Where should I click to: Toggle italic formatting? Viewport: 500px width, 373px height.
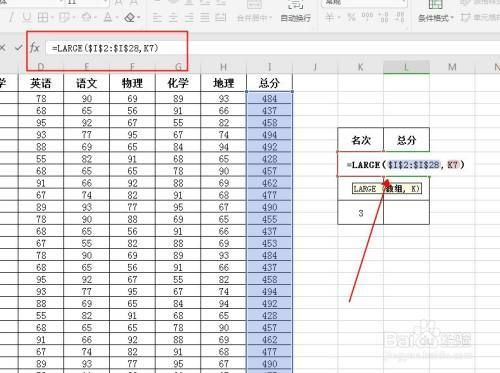click(11, 17)
